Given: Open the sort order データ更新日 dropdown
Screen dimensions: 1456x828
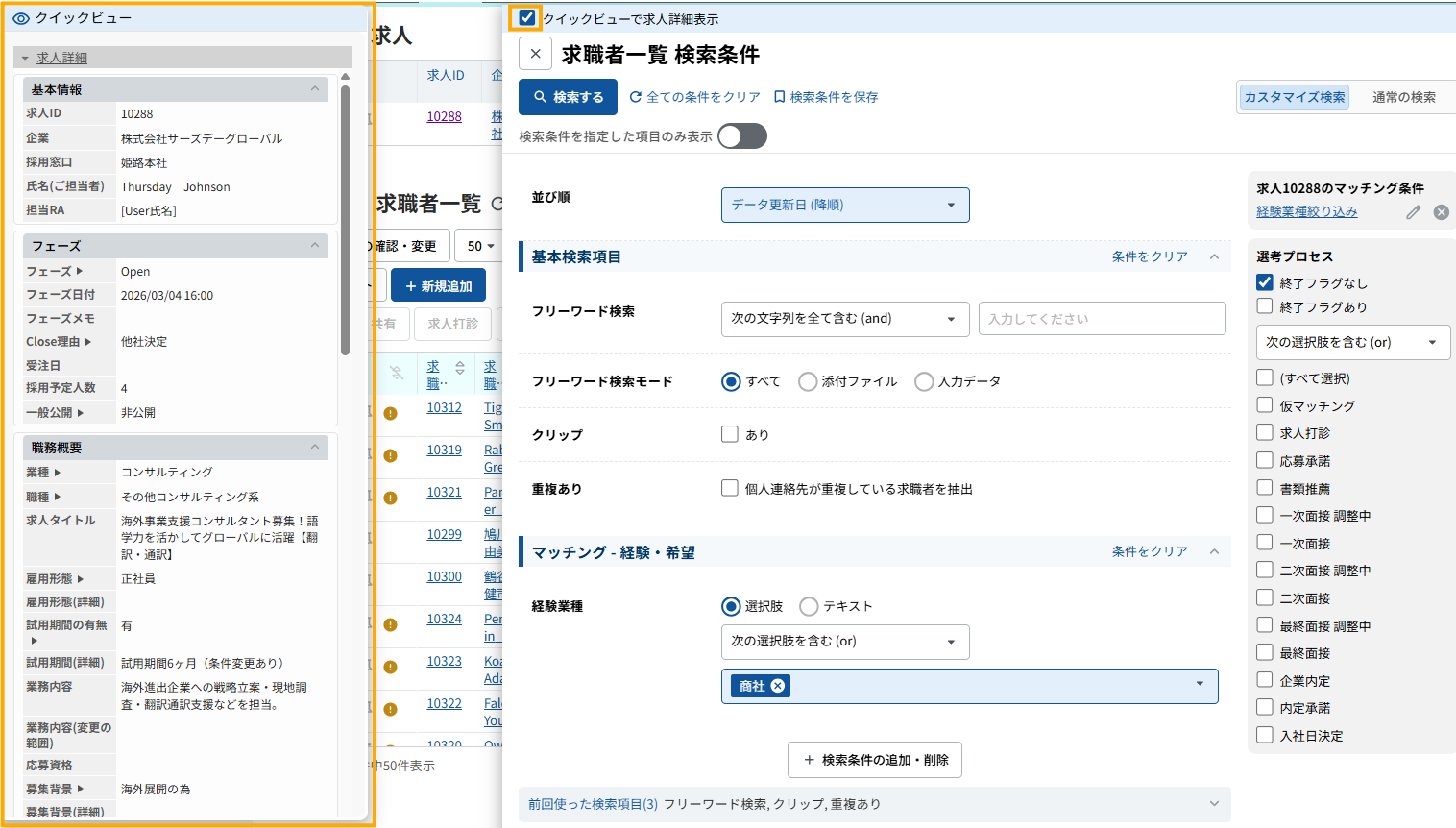Looking at the screenshot, I should (844, 205).
